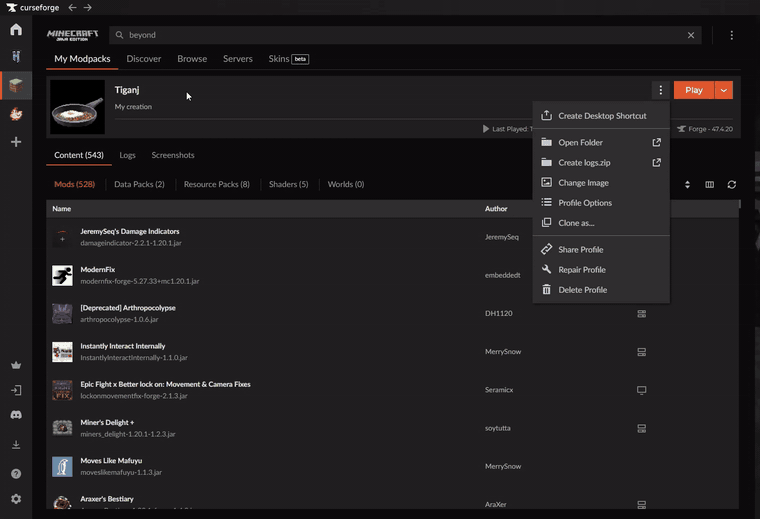Image resolution: width=760 pixels, height=519 pixels.
Task: Sort by the Author column header
Action: point(496,209)
